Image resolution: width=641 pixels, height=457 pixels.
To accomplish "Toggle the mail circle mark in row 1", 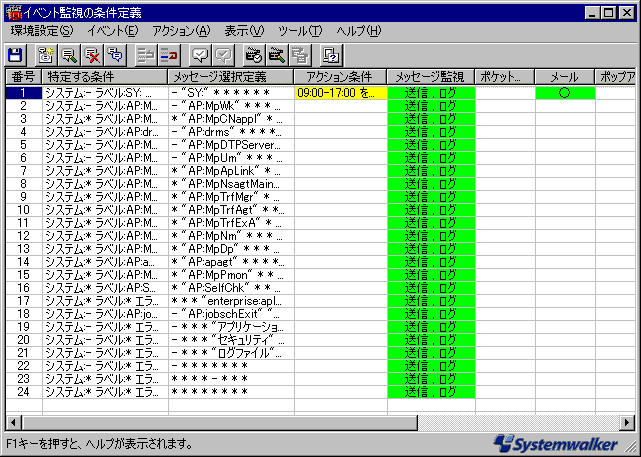I will (564, 93).
